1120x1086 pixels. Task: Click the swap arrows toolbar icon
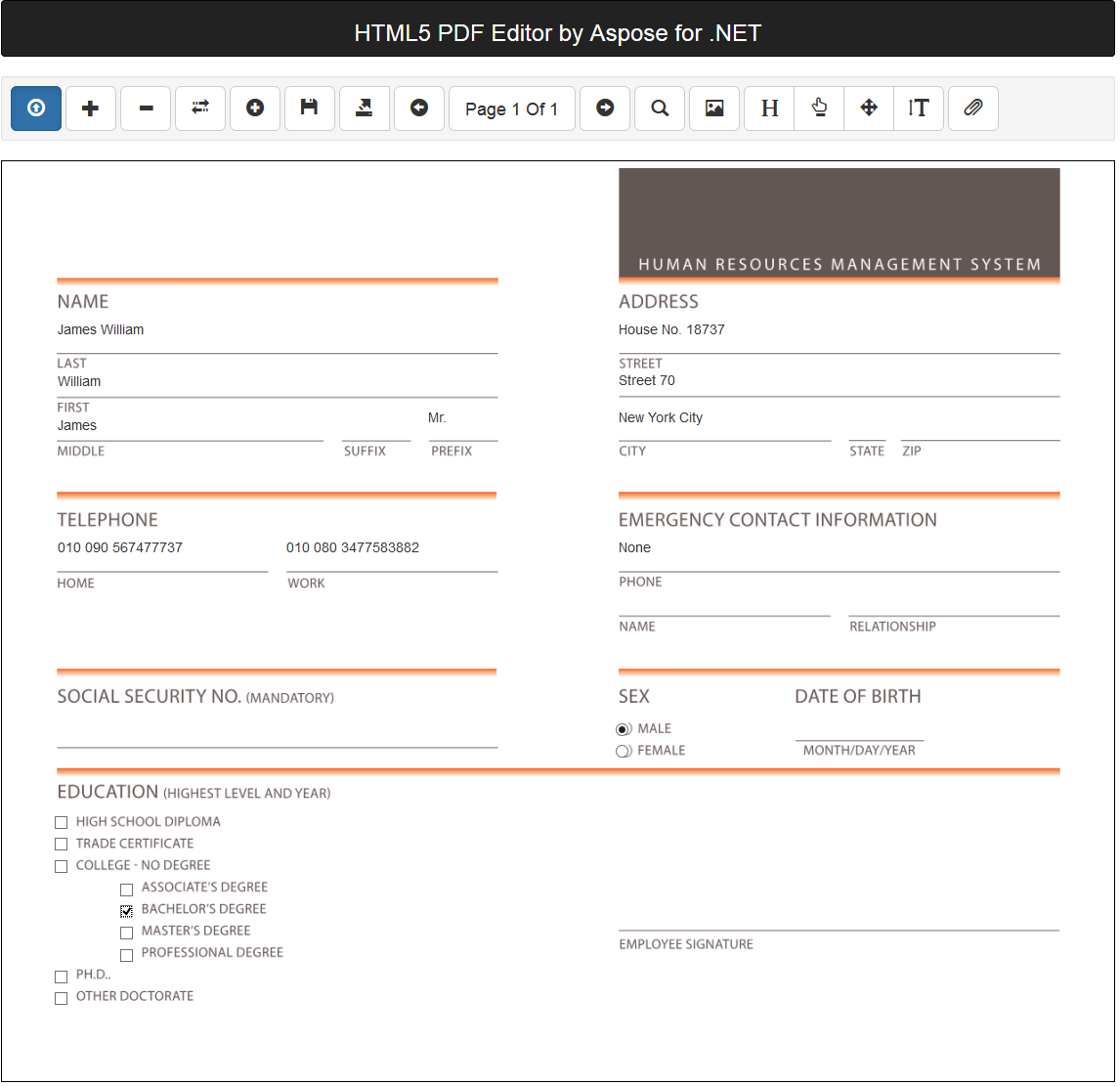click(x=200, y=109)
